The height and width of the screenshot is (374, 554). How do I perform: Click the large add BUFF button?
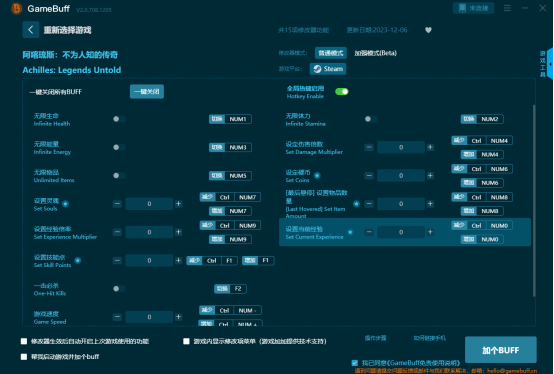point(501,350)
